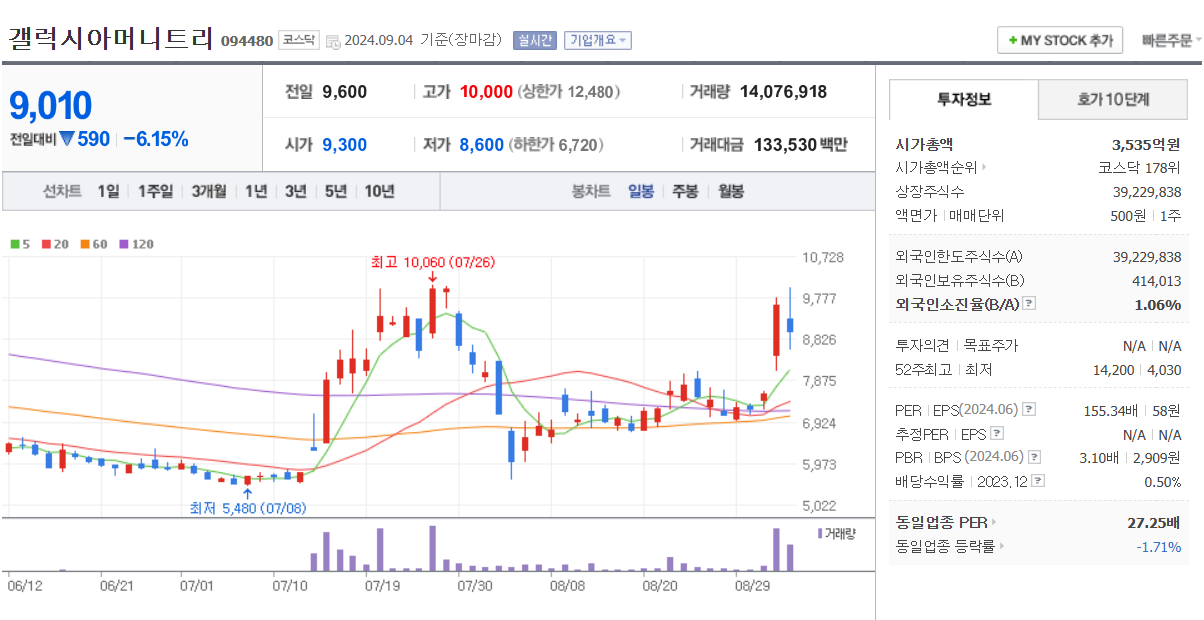This screenshot has width=1204, height=620.
Task: Switch to the 호가10단계 tab
Action: (1113, 100)
